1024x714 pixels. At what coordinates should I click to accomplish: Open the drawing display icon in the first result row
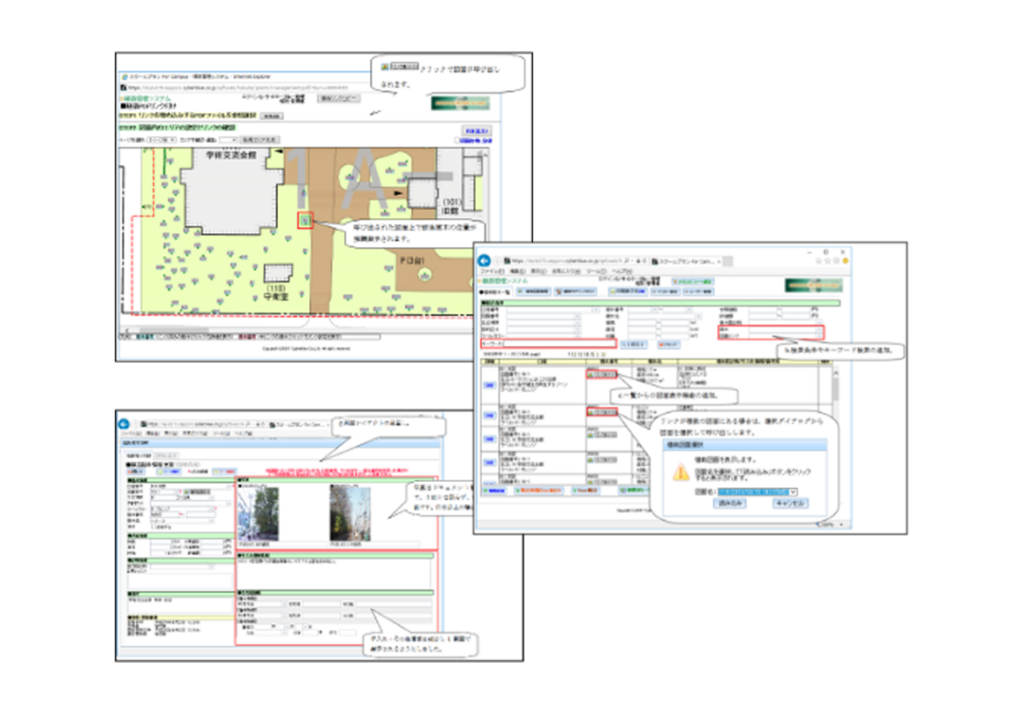coord(602,374)
